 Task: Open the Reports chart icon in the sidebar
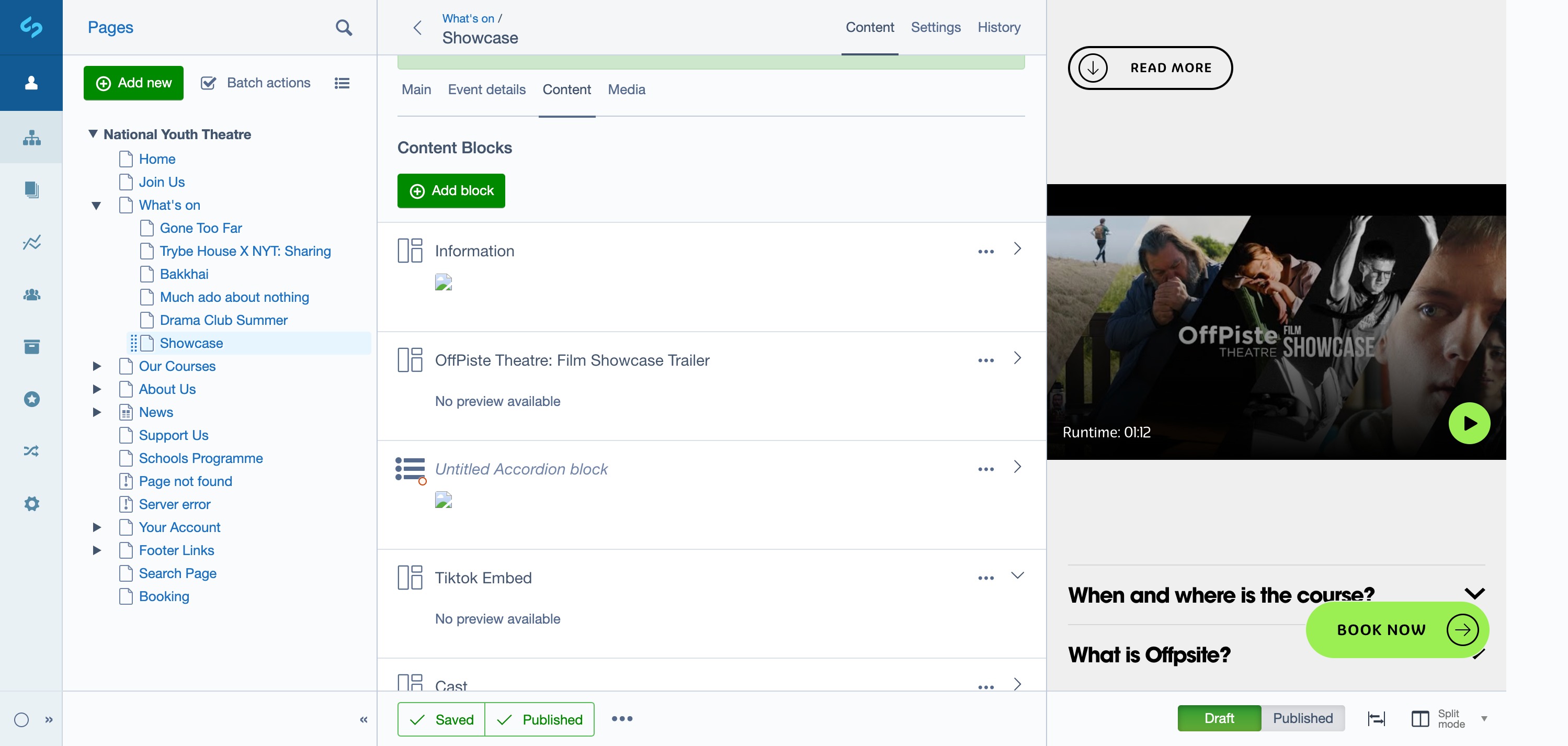point(32,242)
